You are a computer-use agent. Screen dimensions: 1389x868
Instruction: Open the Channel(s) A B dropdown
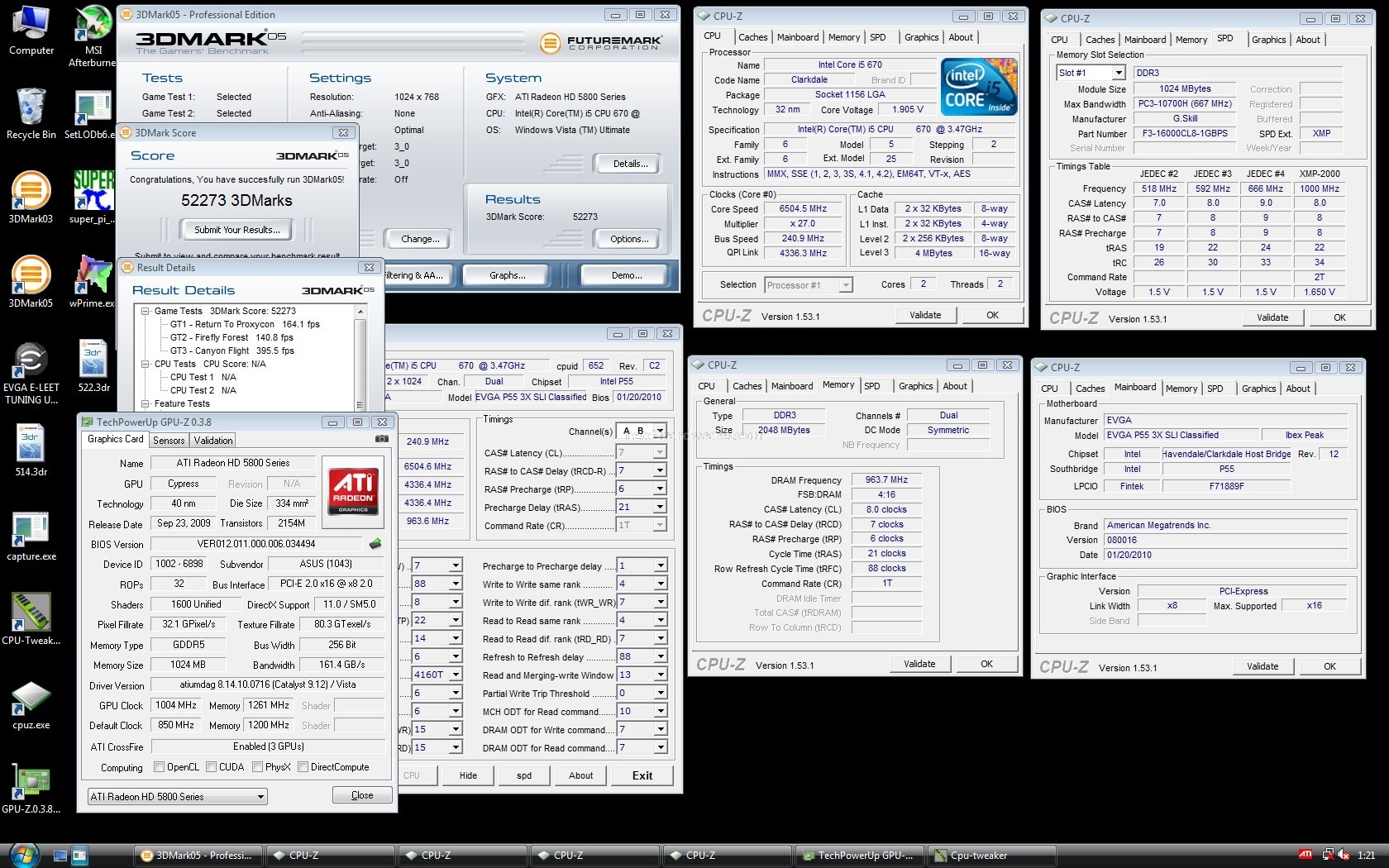(x=642, y=431)
